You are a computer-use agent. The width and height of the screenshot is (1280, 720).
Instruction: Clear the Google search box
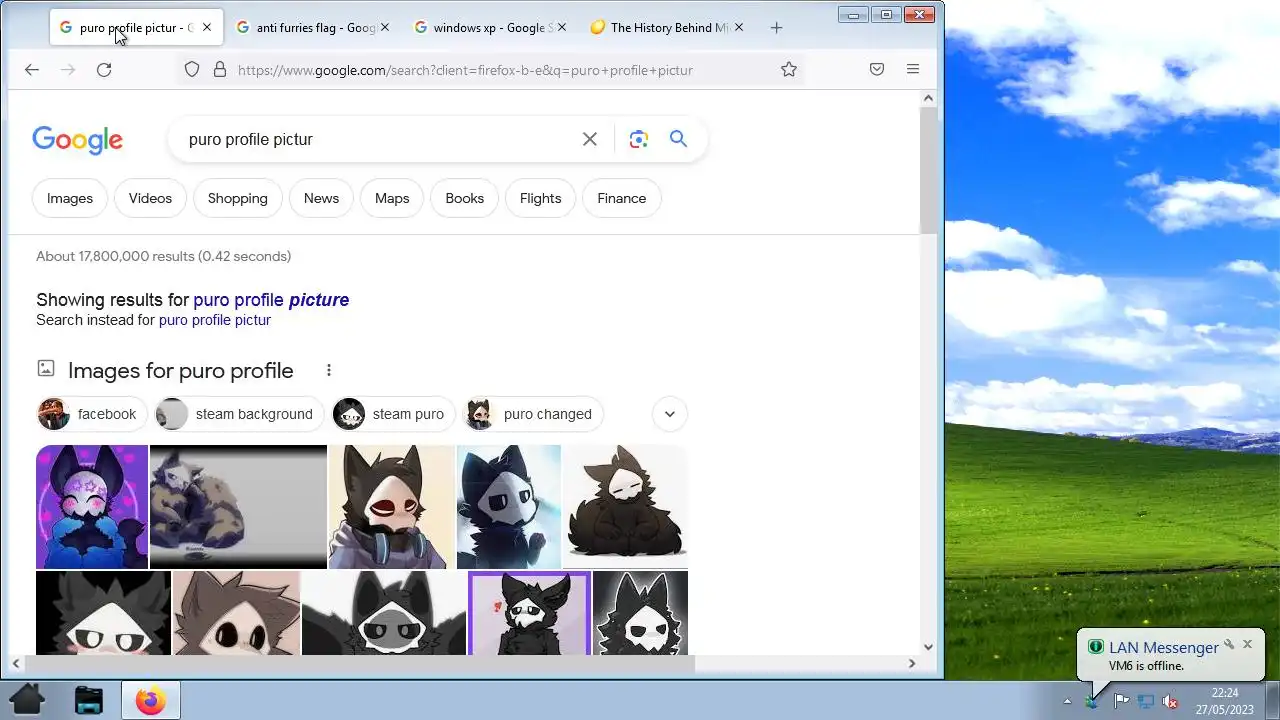click(x=590, y=139)
